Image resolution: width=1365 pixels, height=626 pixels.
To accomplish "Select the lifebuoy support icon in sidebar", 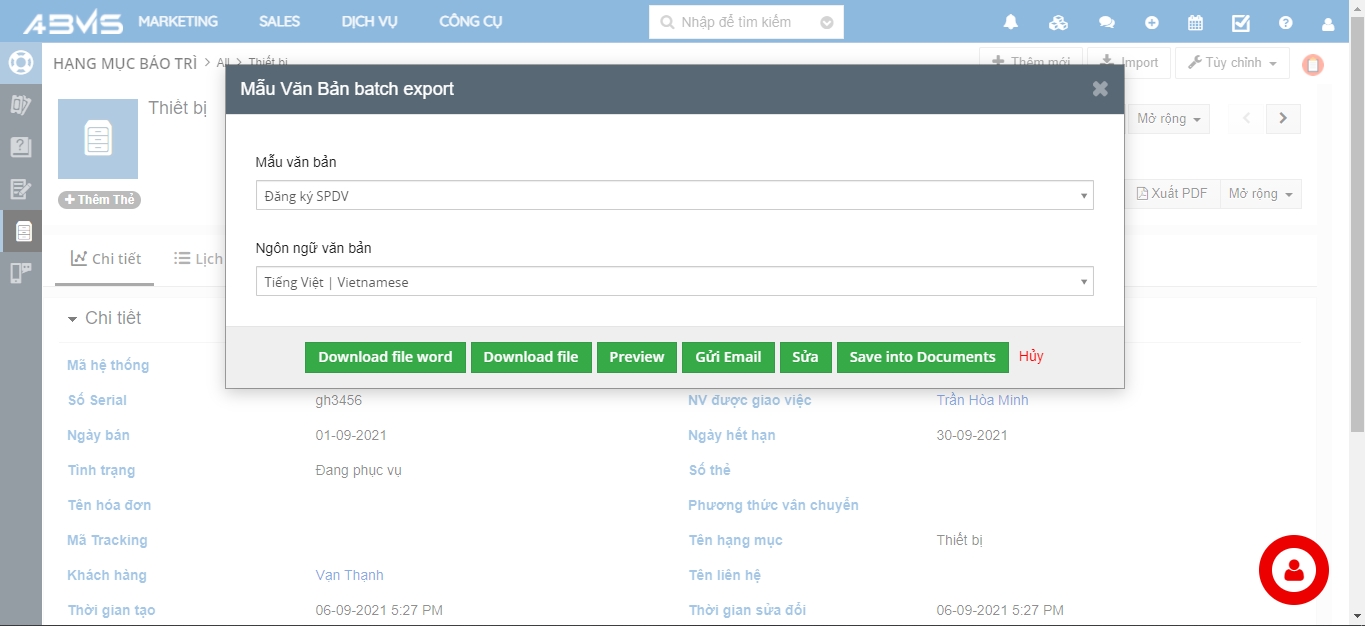I will coord(20,62).
